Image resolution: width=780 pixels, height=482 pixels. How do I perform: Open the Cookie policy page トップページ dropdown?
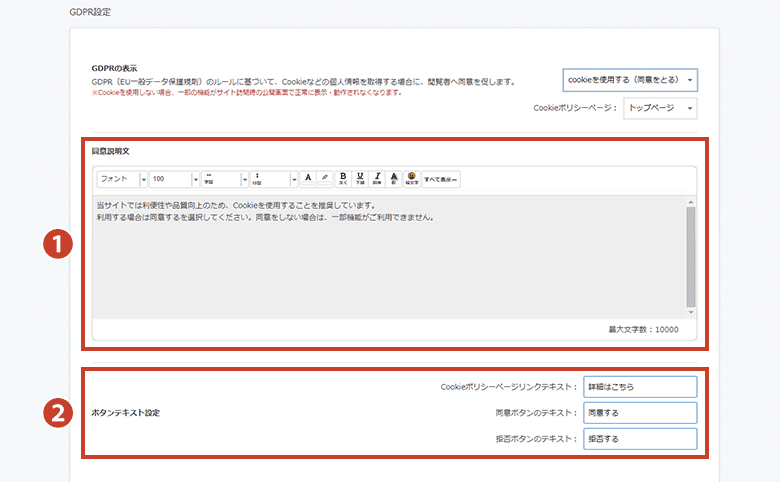(x=659, y=108)
